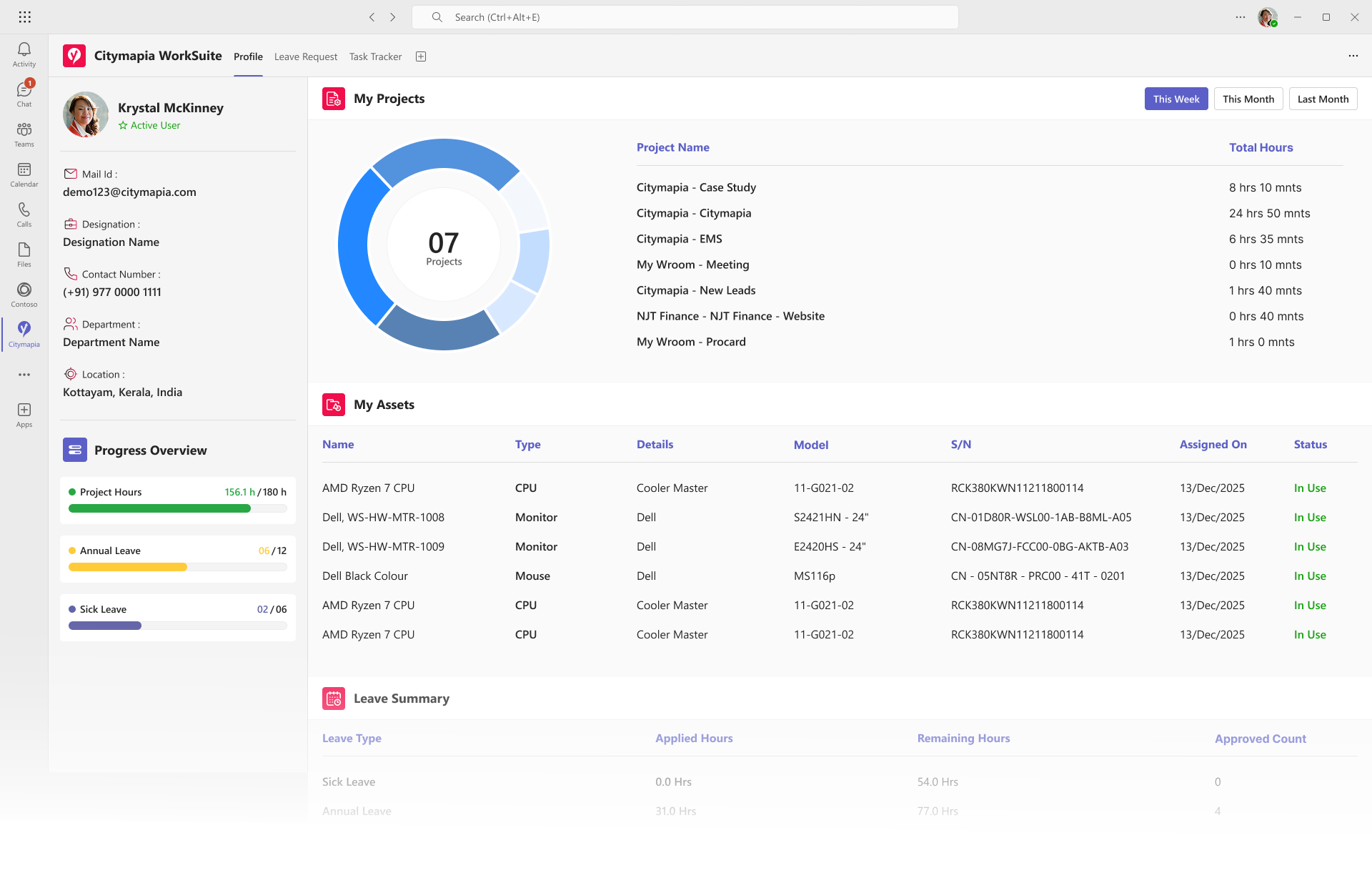The width and height of the screenshot is (1372, 883).
Task: Click the Citymapia - Case Study project
Action: 696,187
